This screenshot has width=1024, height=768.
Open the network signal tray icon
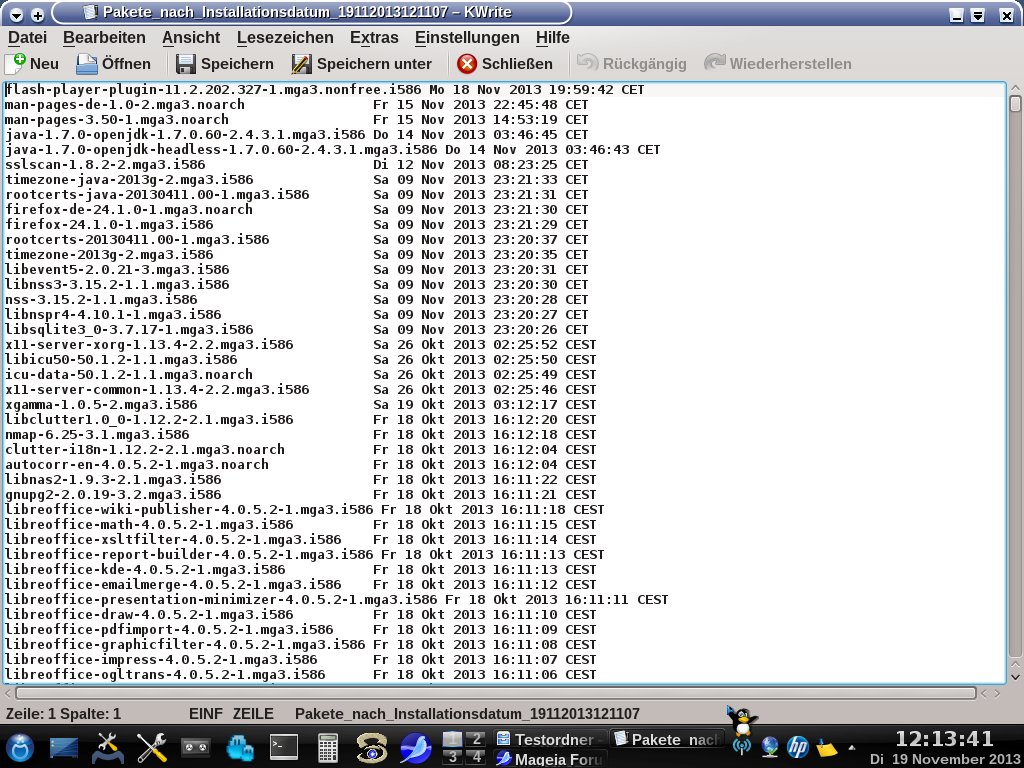click(742, 746)
